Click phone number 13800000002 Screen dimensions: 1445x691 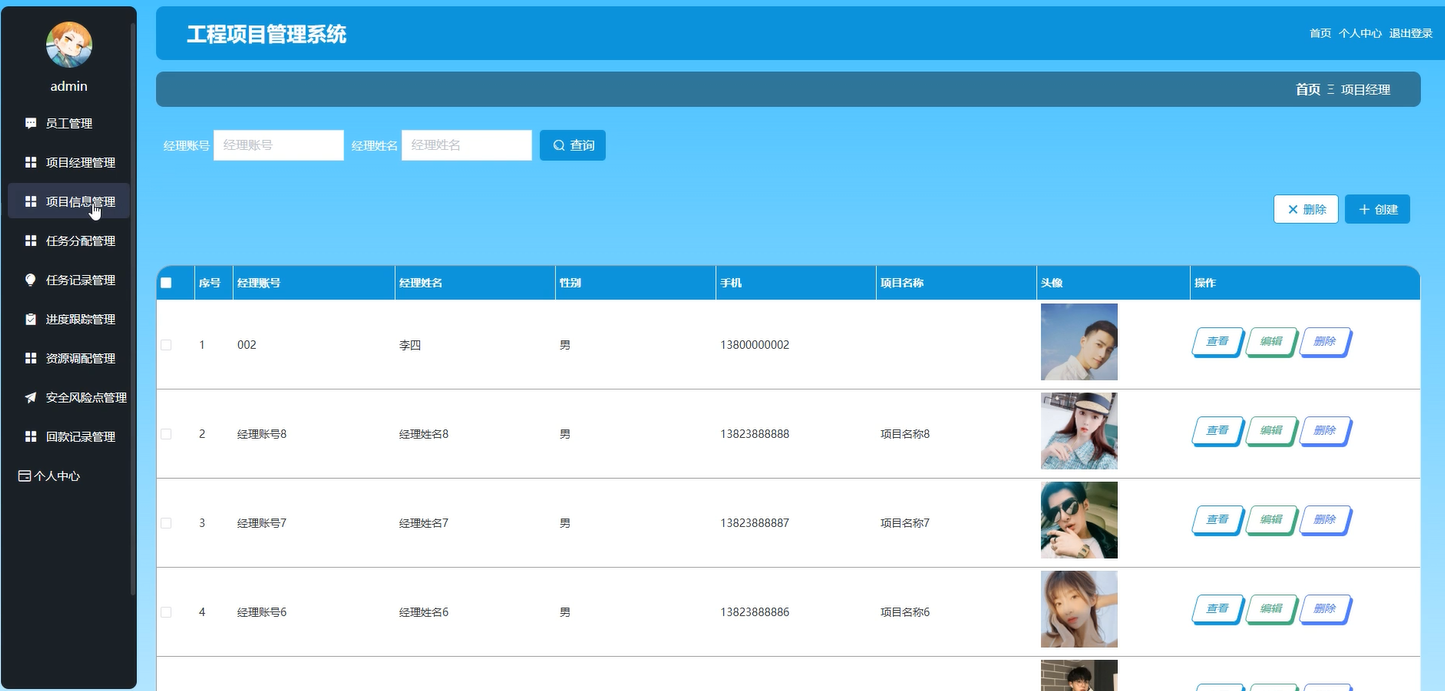[x=755, y=345]
